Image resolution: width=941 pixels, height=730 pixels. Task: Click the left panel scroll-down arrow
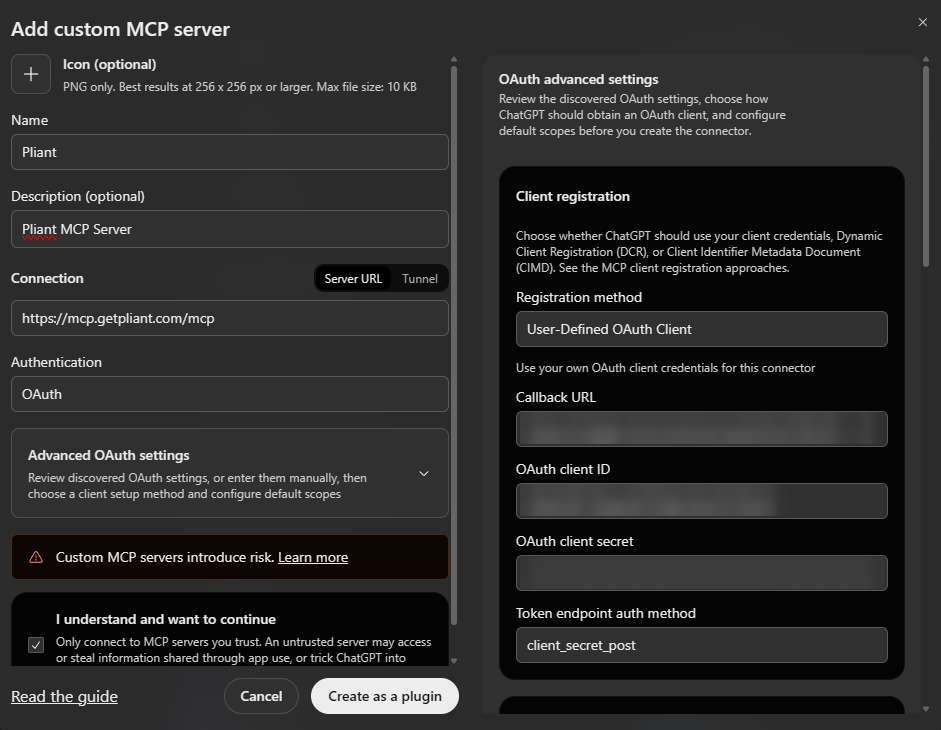click(454, 660)
